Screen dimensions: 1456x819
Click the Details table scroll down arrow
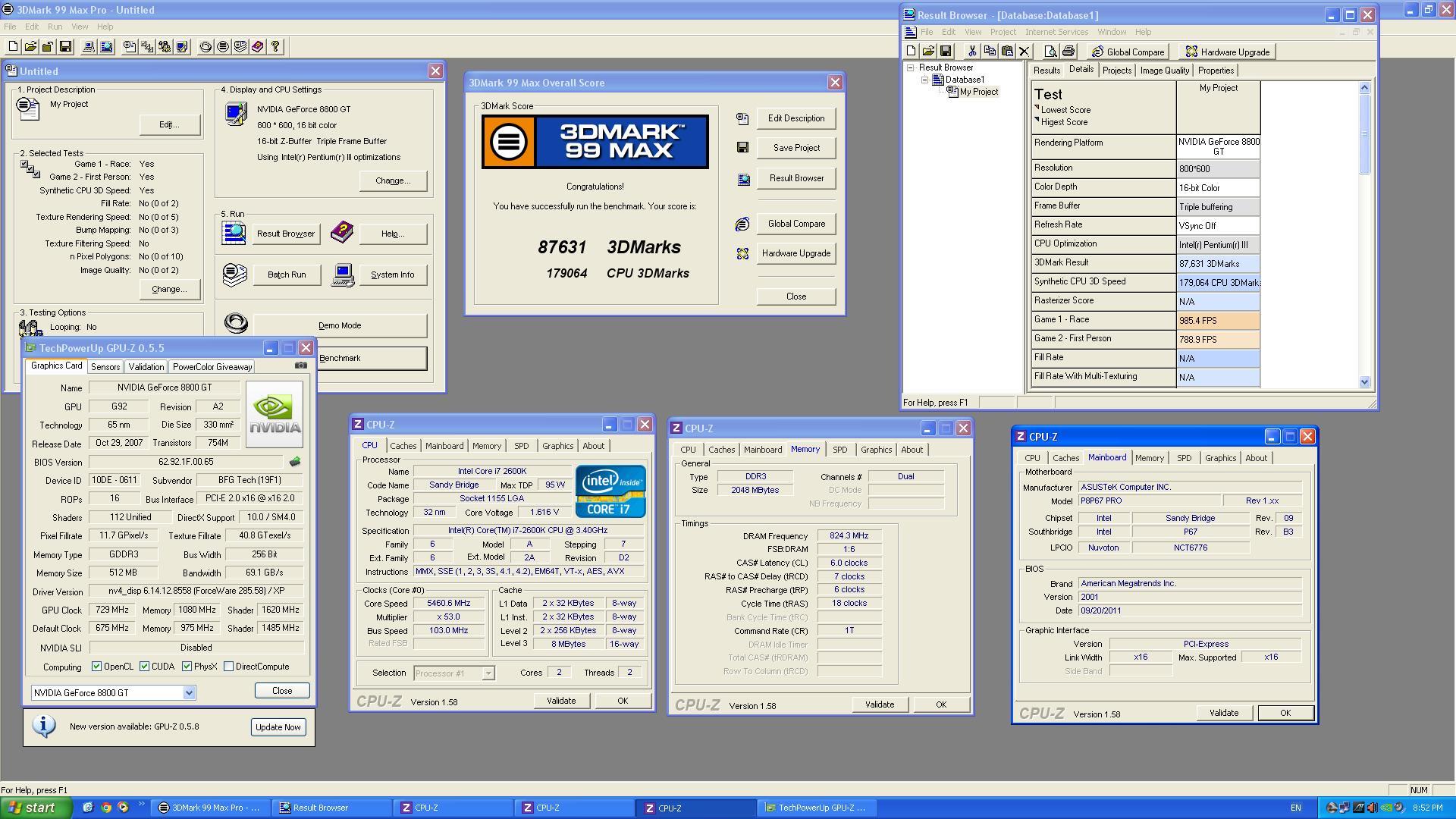tap(1364, 382)
